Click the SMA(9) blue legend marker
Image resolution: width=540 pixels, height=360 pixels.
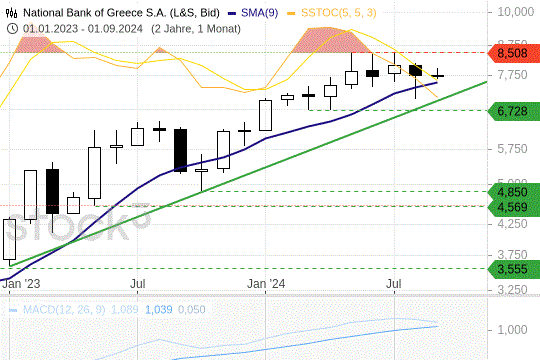[232, 13]
